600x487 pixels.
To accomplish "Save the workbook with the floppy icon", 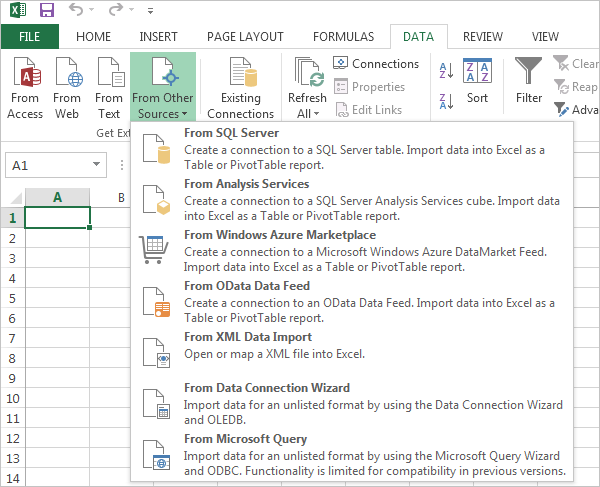I will (x=47, y=10).
